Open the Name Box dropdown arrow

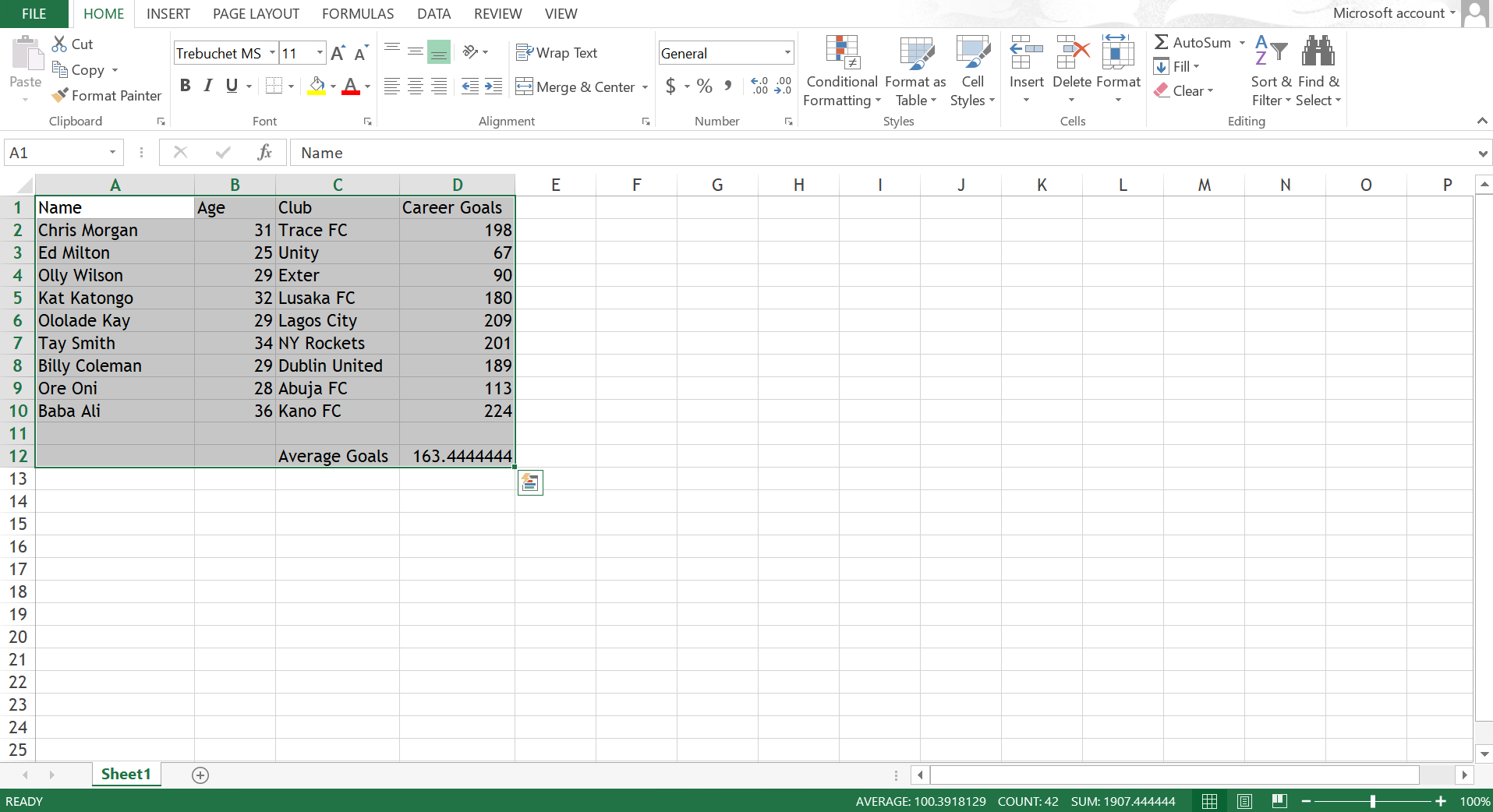112,153
